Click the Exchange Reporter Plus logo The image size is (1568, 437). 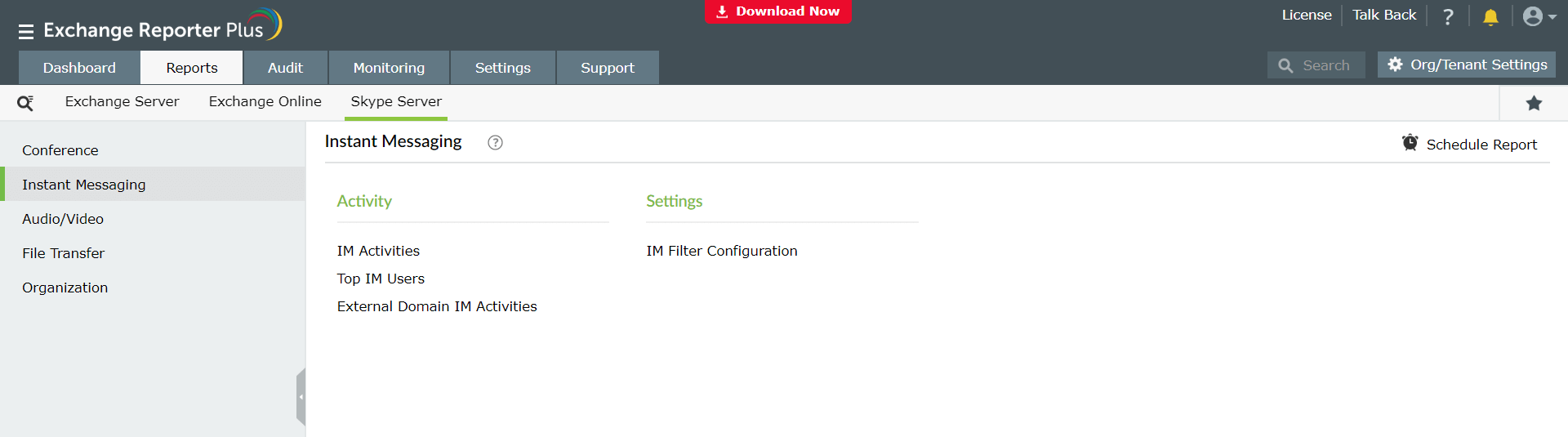pos(163,26)
